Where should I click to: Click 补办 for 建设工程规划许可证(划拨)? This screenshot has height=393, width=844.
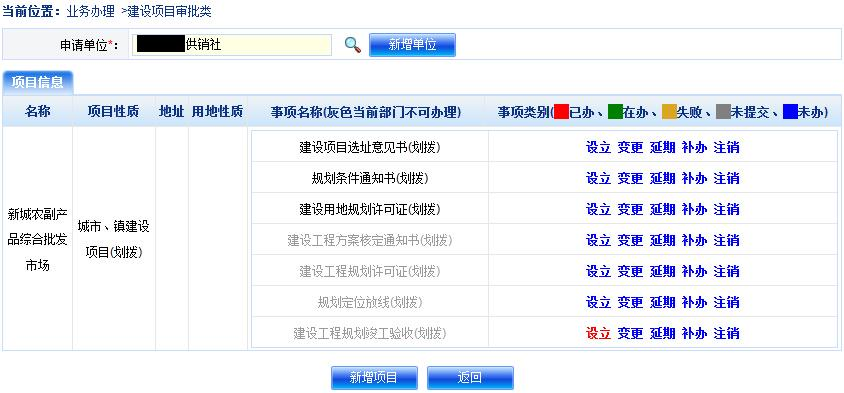(694, 271)
